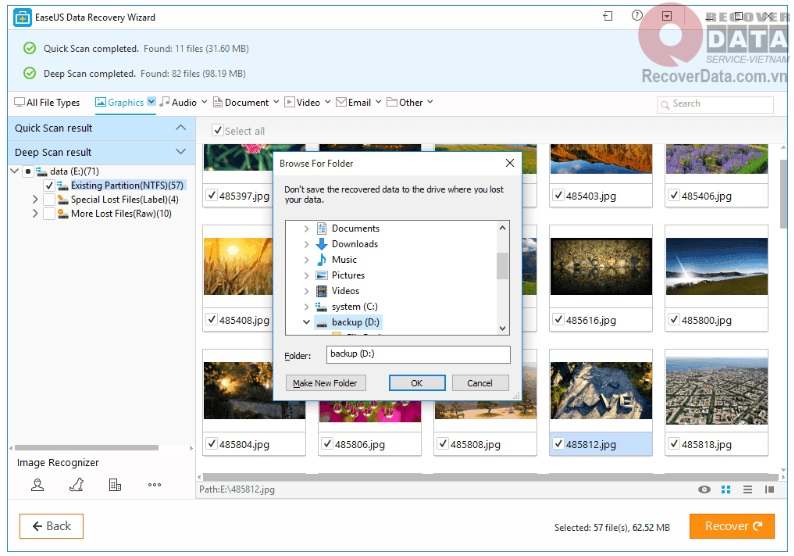Click the 485812.jpg thumbnail image
The width and height of the screenshot is (794, 556).
601,390
